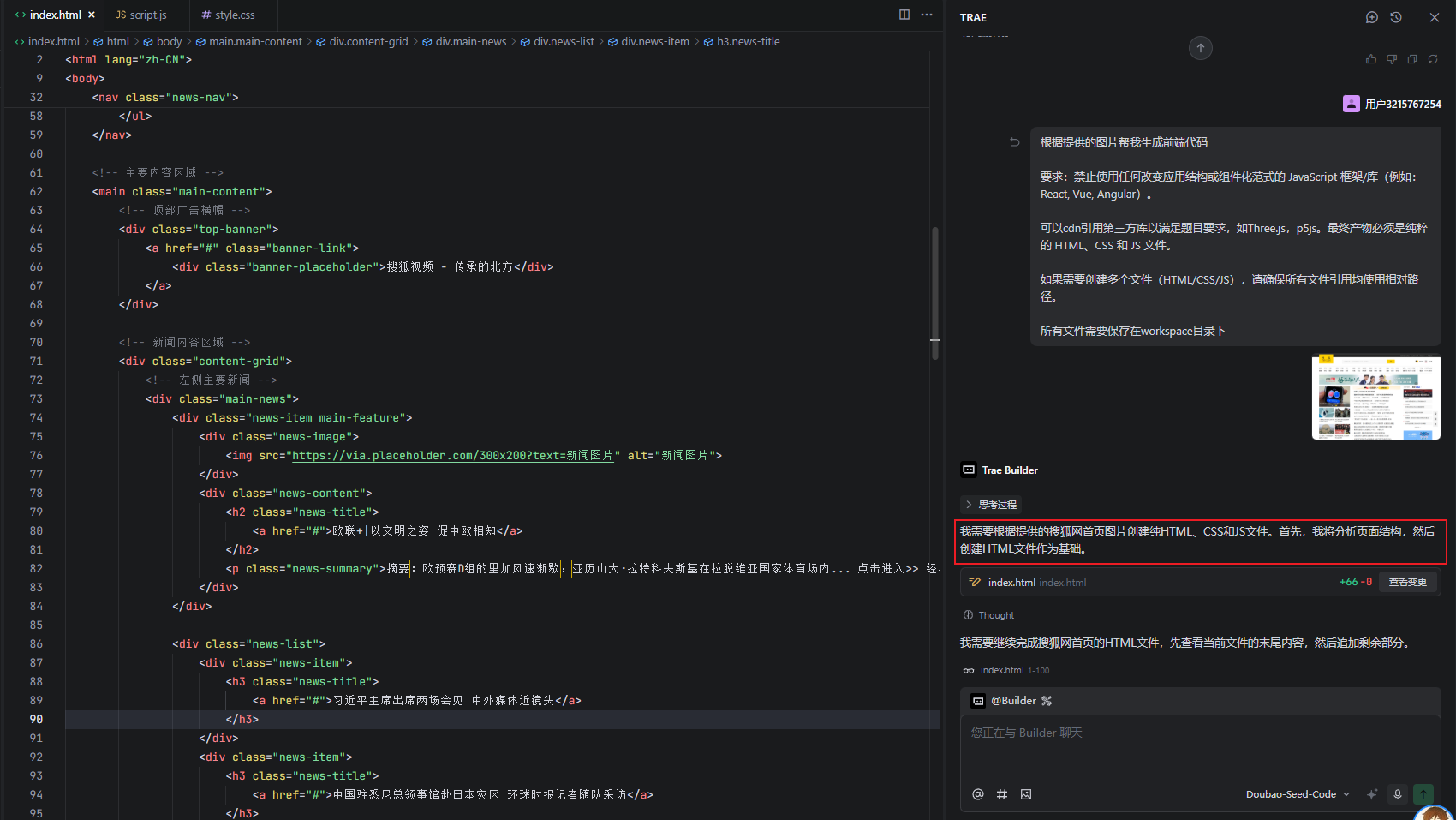
Task: Click the # context icon in chat input
Action: [x=1002, y=794]
